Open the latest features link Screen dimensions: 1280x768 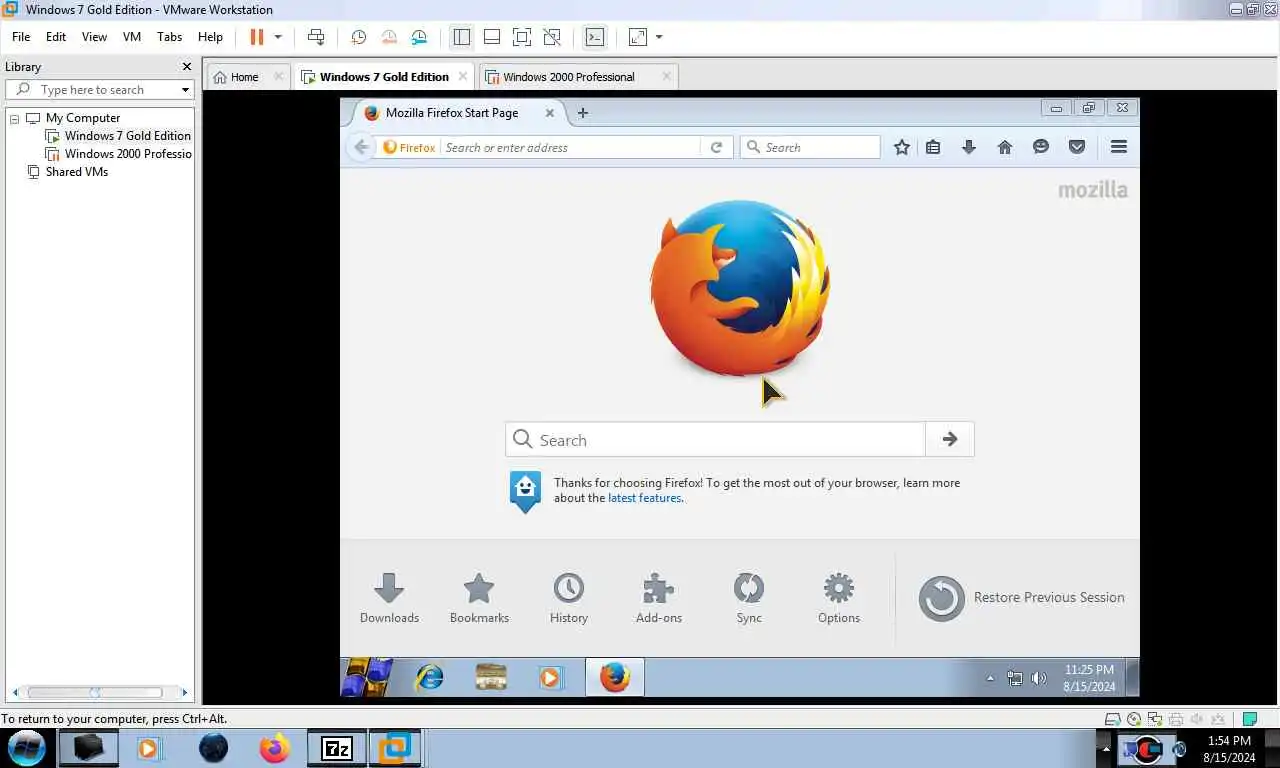644,498
